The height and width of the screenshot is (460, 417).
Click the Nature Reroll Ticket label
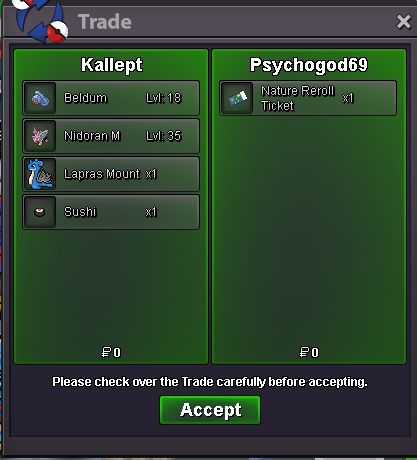point(298,98)
